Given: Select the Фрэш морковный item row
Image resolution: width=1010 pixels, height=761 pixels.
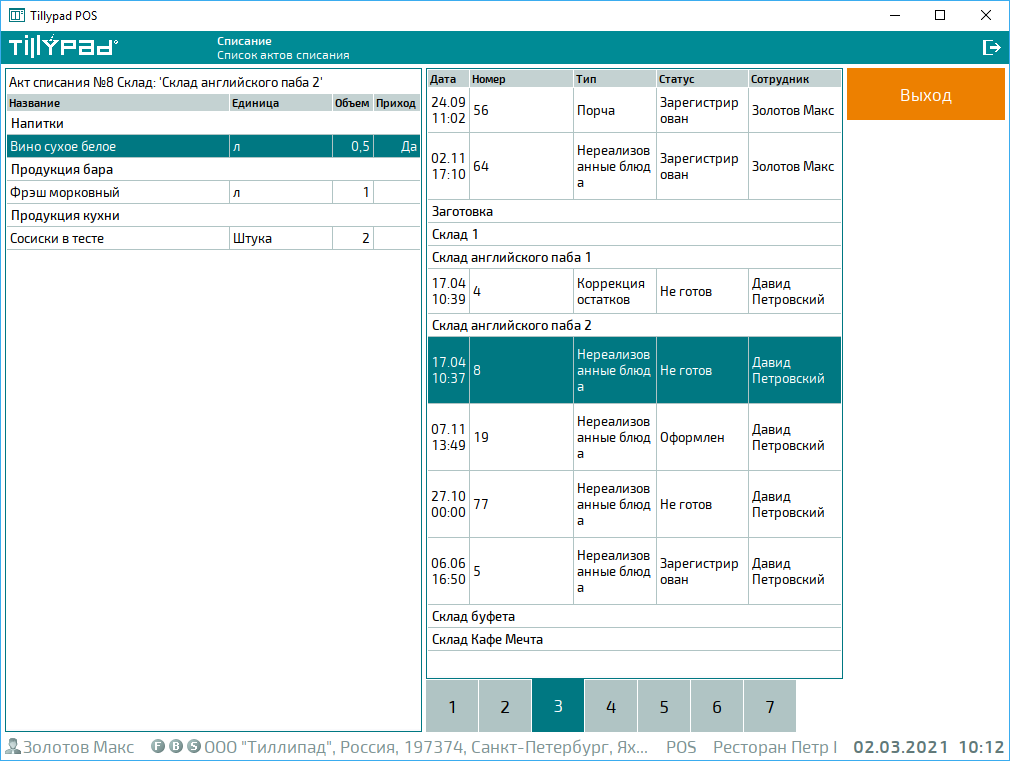Looking at the screenshot, I should 118,193.
